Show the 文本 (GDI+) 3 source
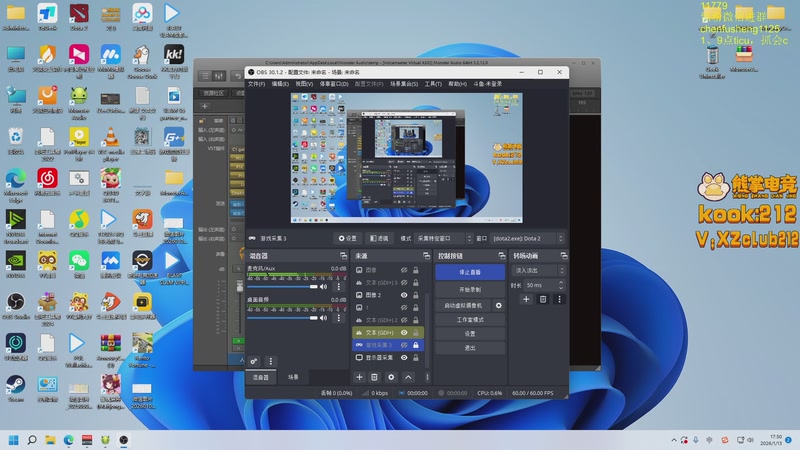Image resolution: width=800 pixels, height=450 pixels. 404,282
